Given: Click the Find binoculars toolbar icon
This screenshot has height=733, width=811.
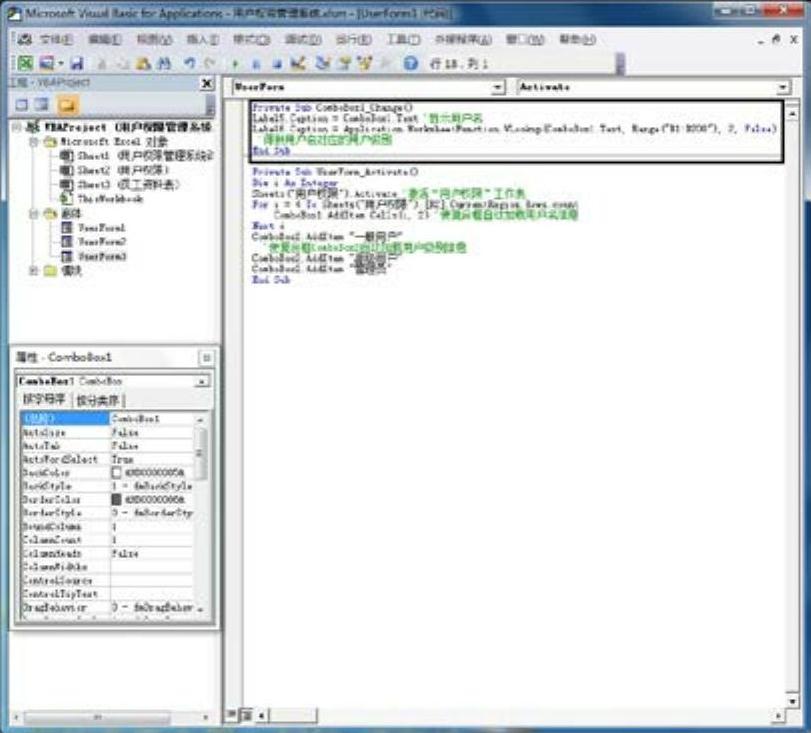Looking at the screenshot, I should [x=164, y=64].
